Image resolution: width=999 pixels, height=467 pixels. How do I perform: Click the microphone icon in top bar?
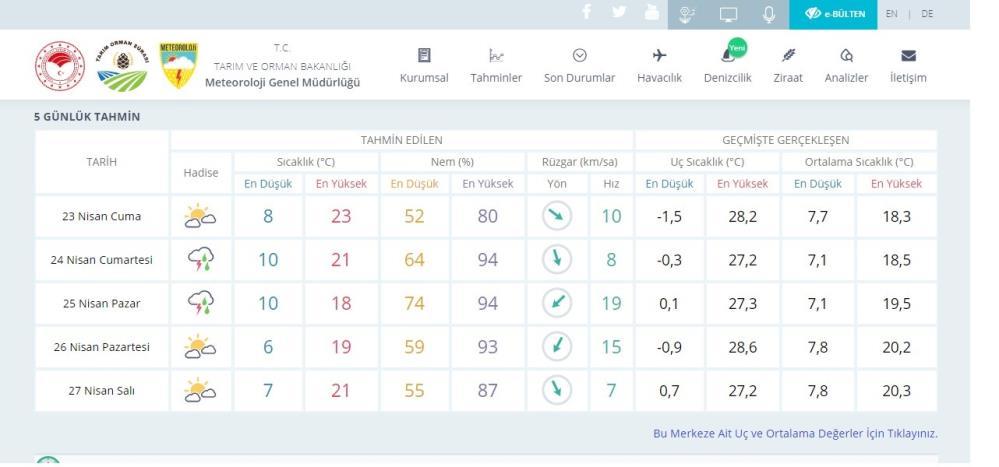pyautogui.click(x=769, y=14)
